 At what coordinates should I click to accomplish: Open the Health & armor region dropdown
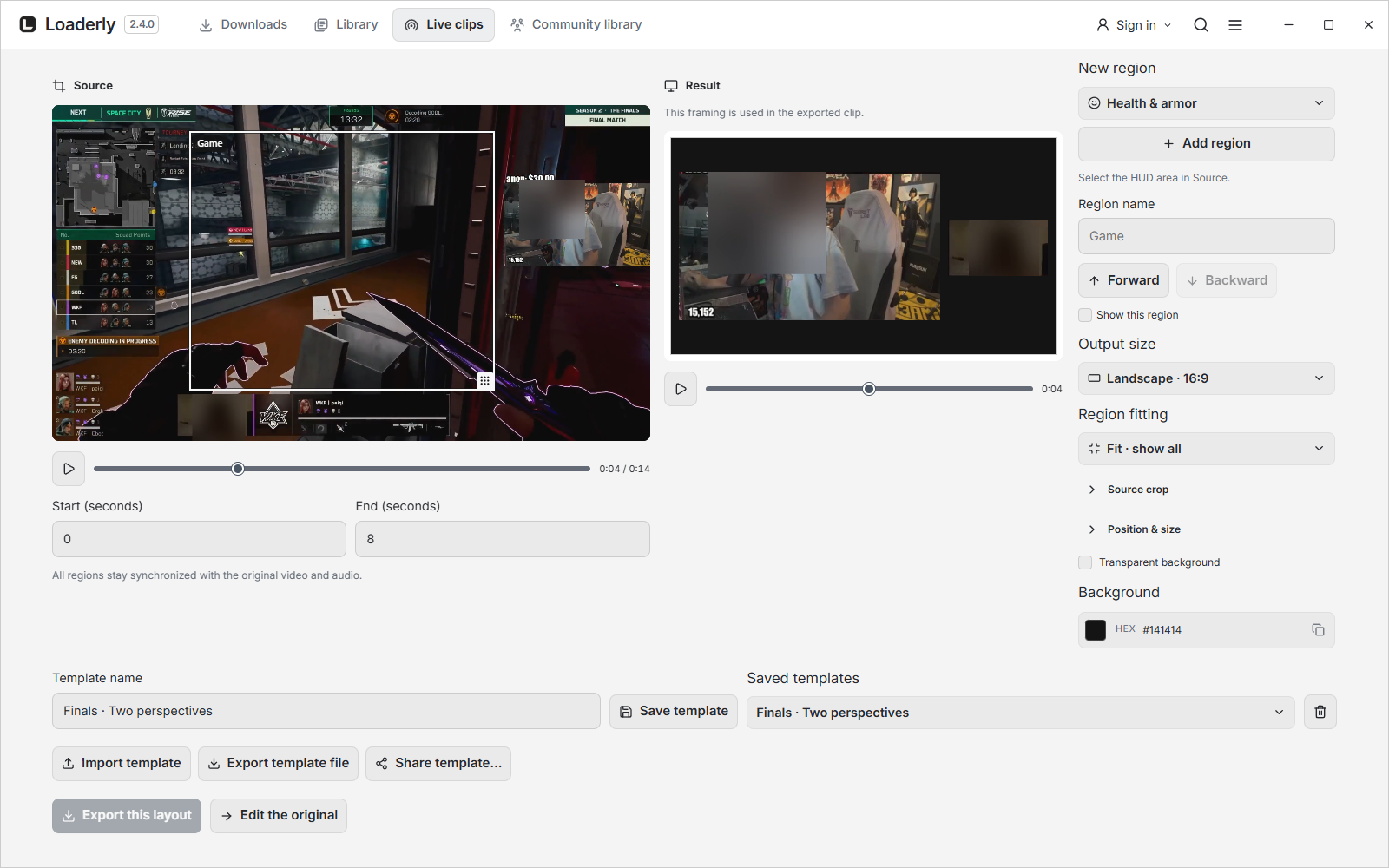[x=1207, y=103]
